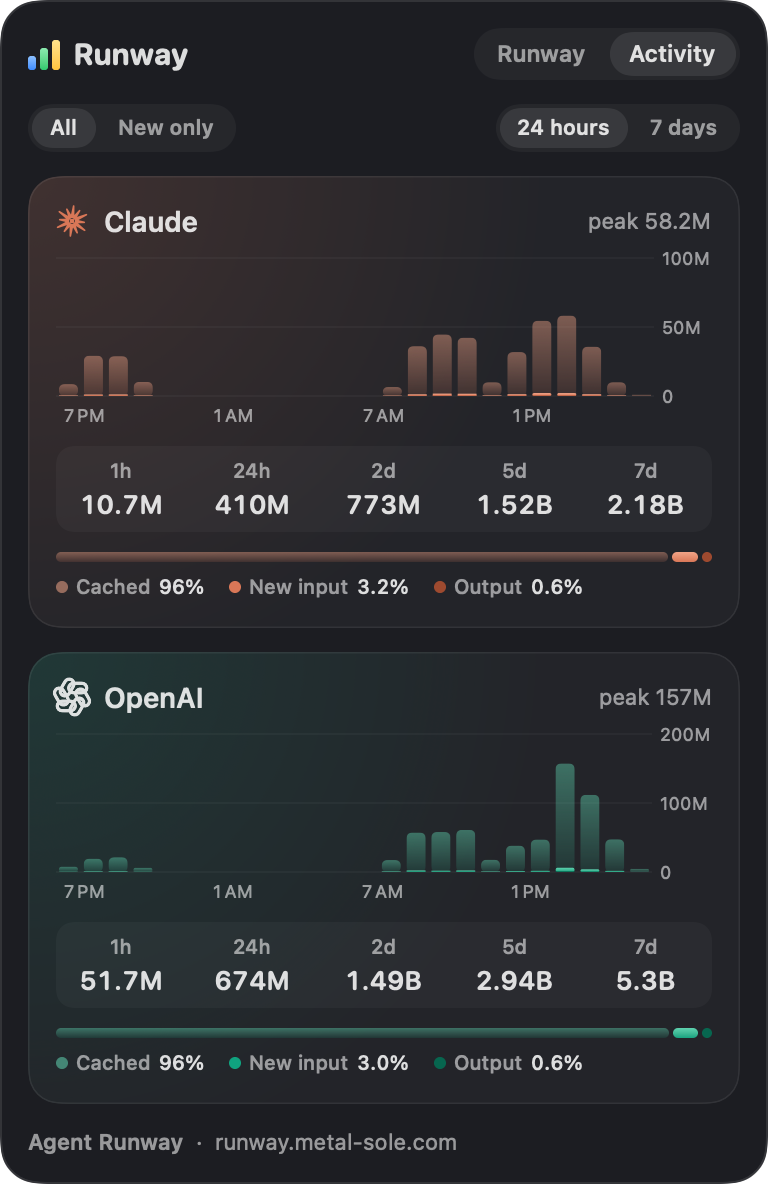
Task: Open the runway.metal-sole.com link
Action: tap(336, 1142)
